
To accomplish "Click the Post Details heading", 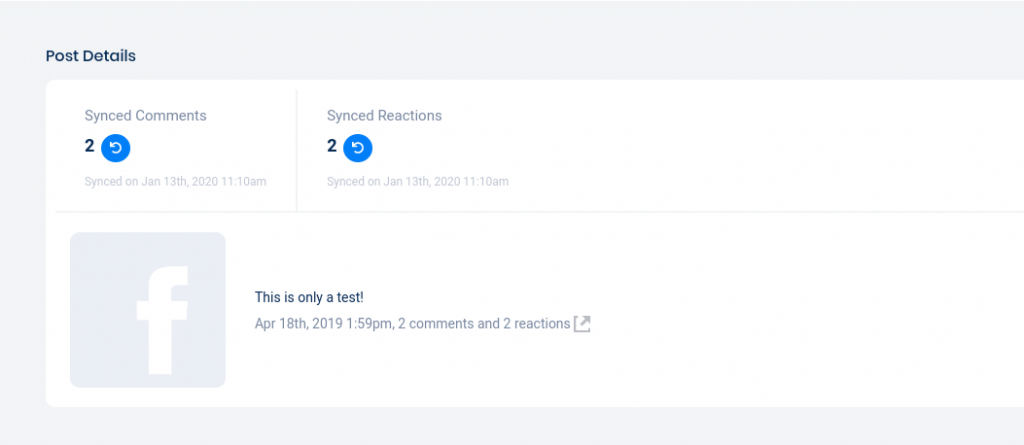I will coord(91,56).
